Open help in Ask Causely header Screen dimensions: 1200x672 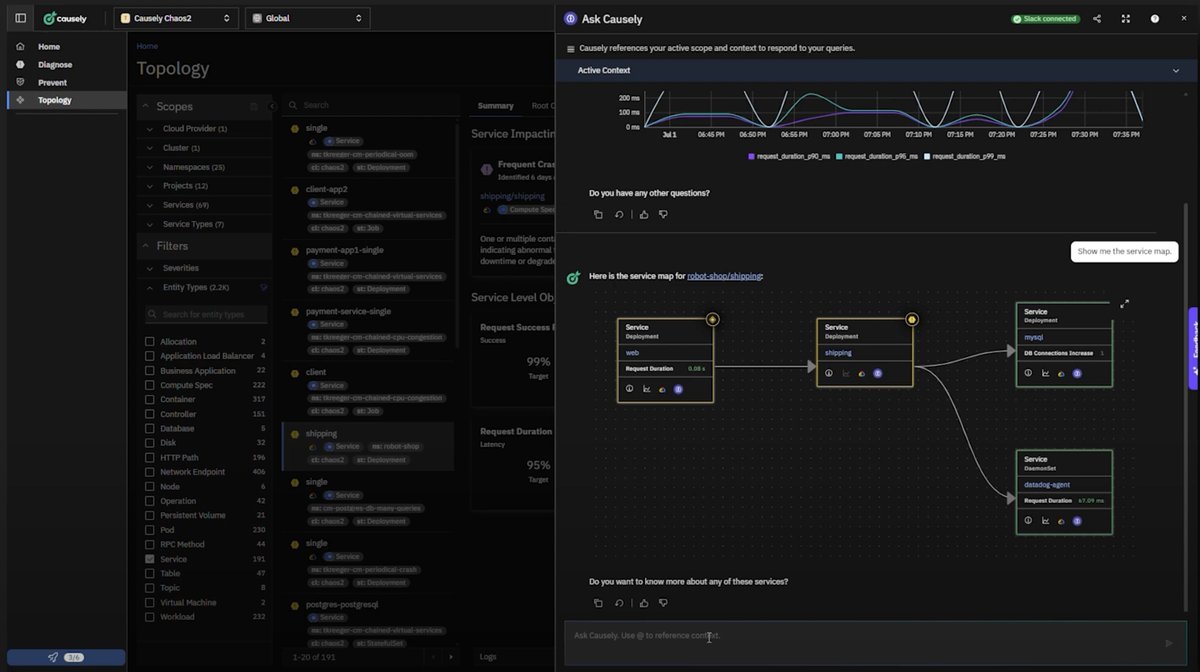[x=1155, y=19]
